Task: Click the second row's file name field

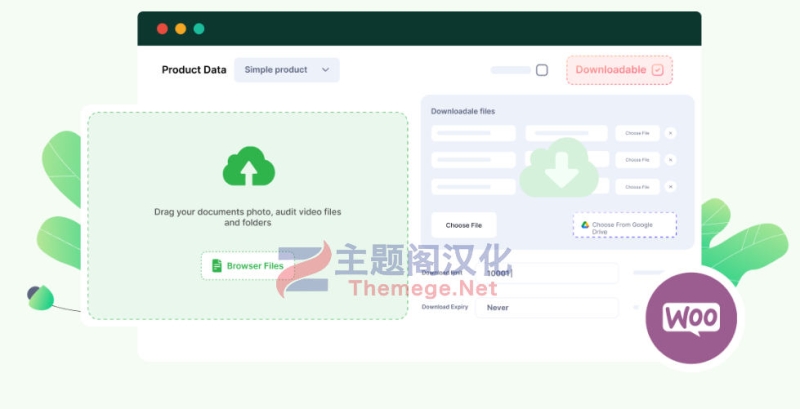Action: pyautogui.click(x=473, y=160)
